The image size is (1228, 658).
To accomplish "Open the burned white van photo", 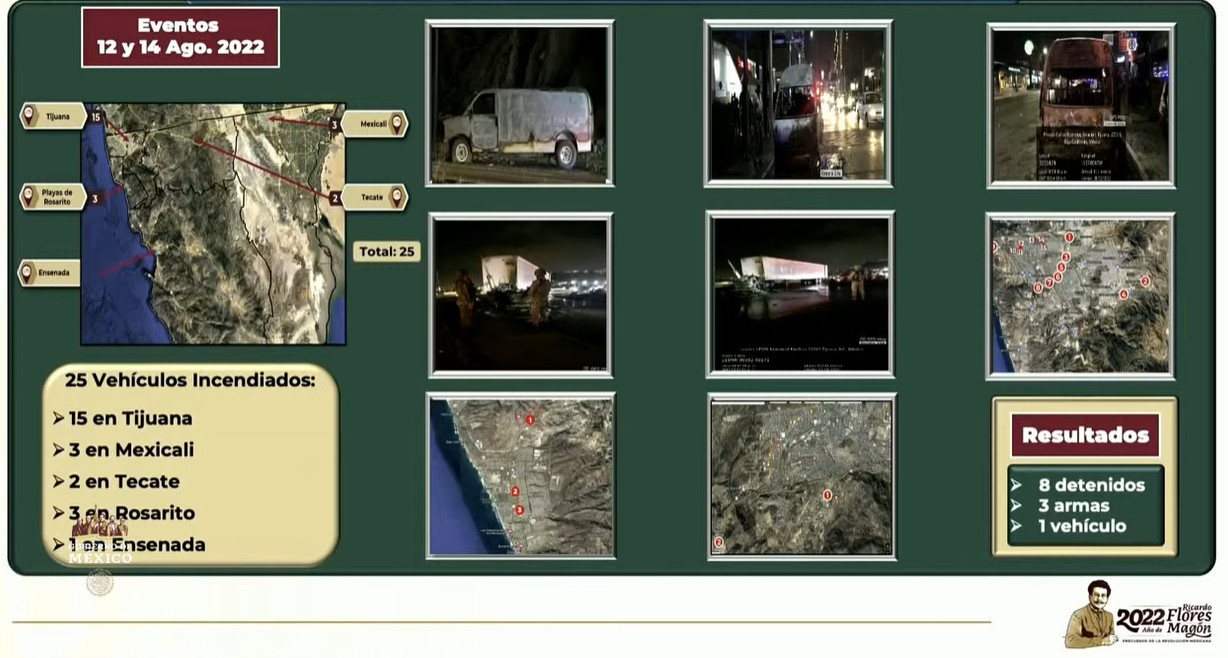I will point(519,103).
